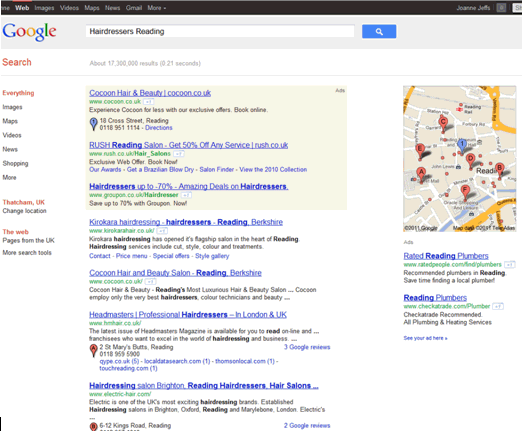Filter results by Images in sidebar
Image resolution: width=522 pixels, height=433 pixels.
click(12, 107)
